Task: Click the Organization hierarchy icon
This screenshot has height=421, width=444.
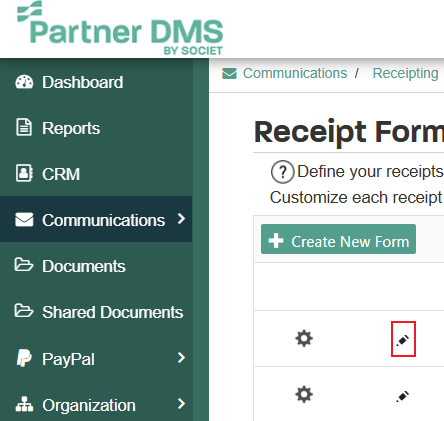Action: click(x=24, y=404)
